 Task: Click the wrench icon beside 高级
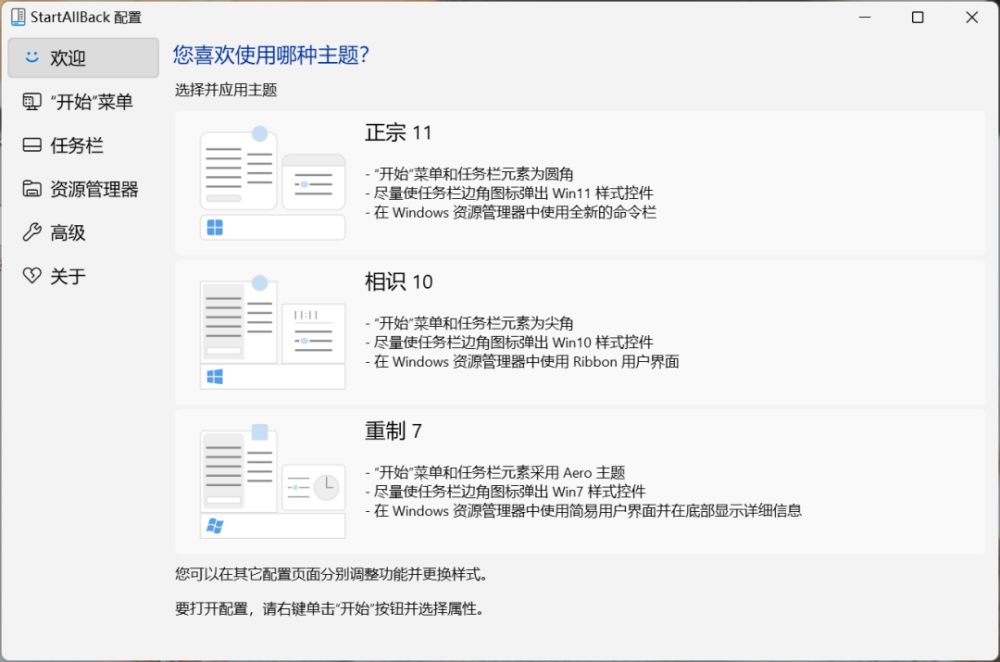click(32, 232)
